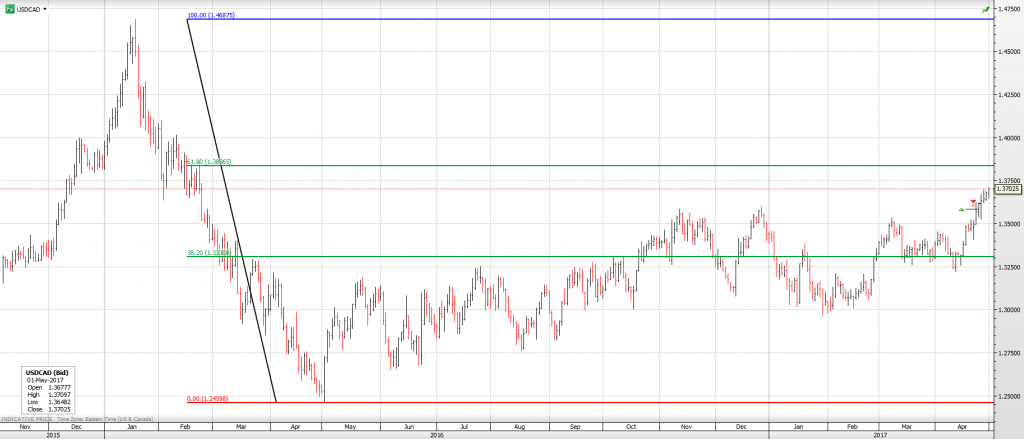Screen dimensions: 1024x439
Task: Click the 2016 year label on time axis
Action: click(x=435, y=435)
